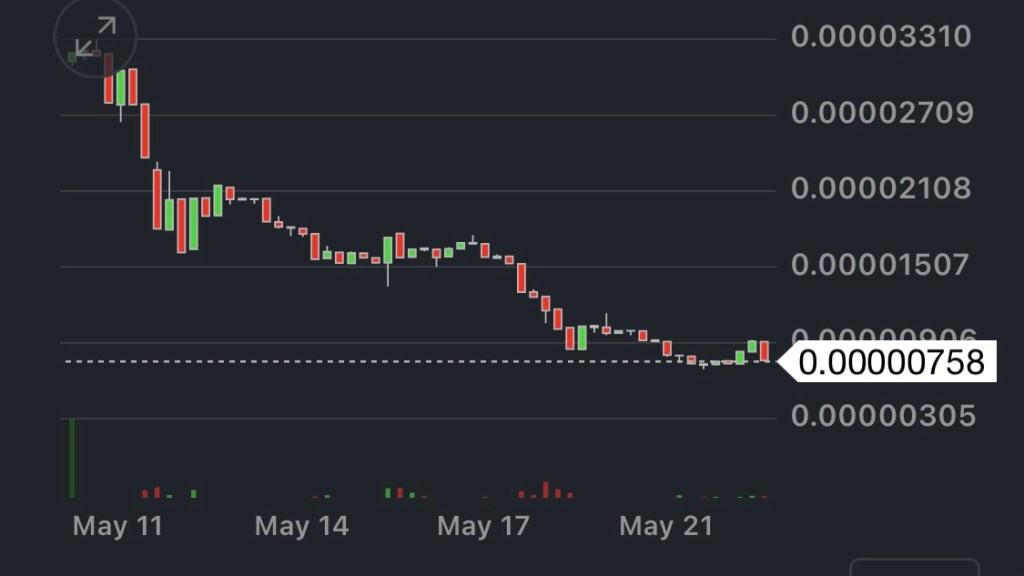Click the partially visible button at bottom right

click(x=914, y=567)
